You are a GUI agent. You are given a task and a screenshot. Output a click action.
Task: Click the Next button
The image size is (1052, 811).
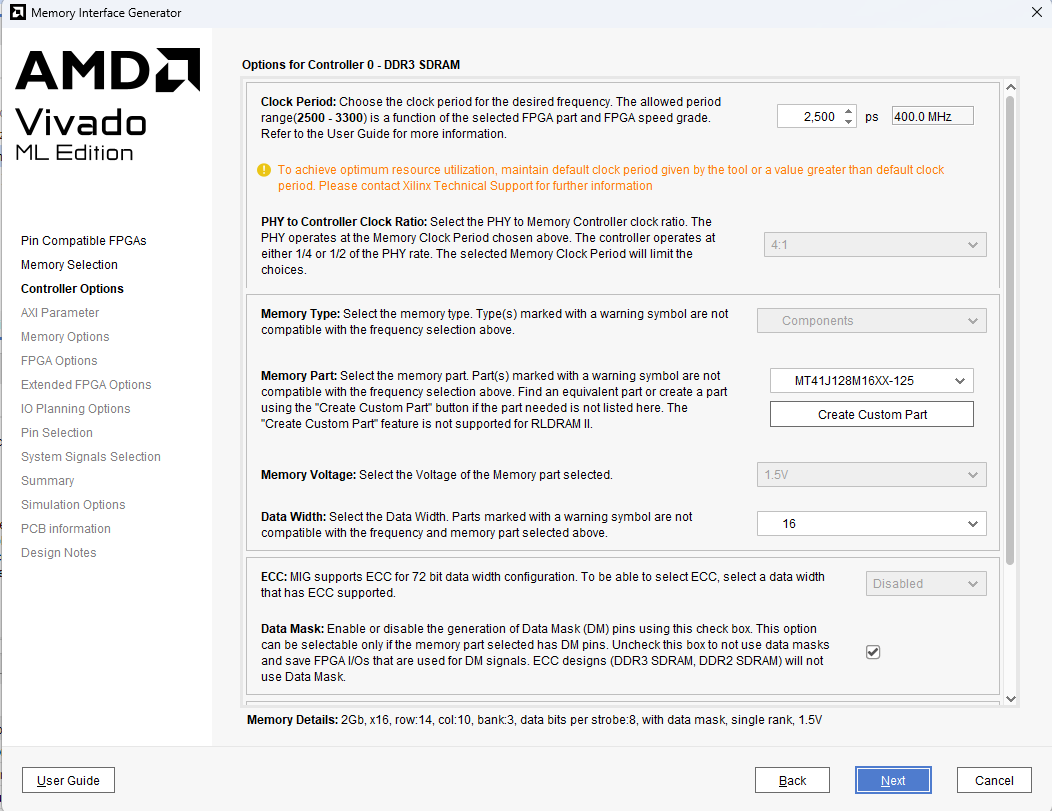(x=893, y=781)
